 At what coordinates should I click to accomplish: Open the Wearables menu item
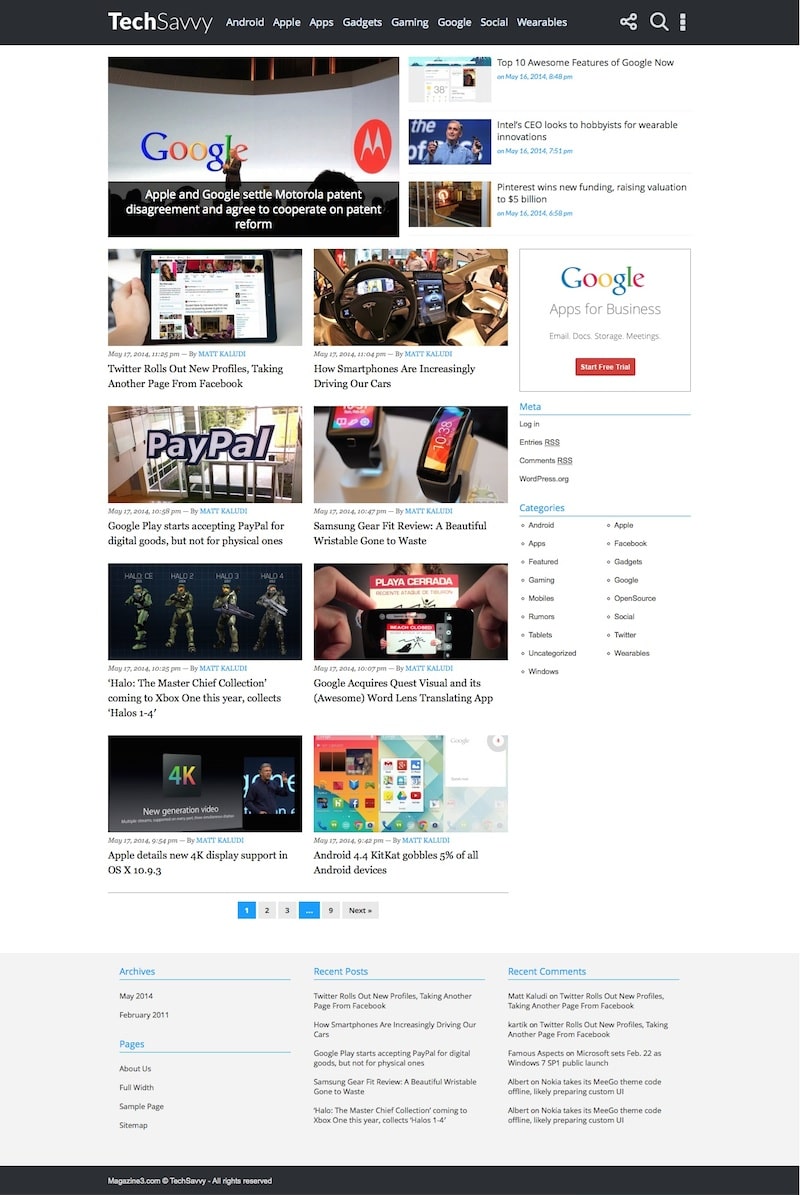click(542, 22)
